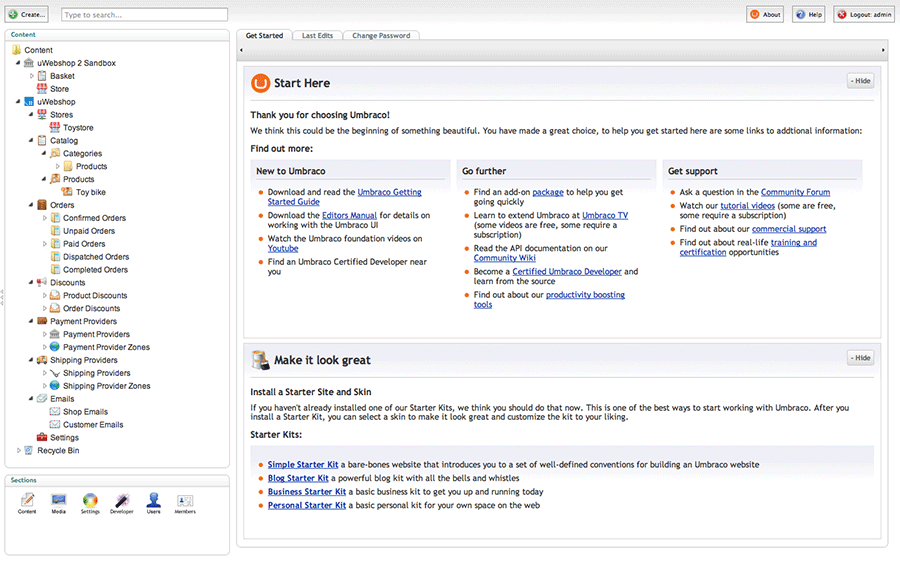The image size is (900, 565).
Task: Open the Business Starter Kit link
Action: (x=307, y=492)
